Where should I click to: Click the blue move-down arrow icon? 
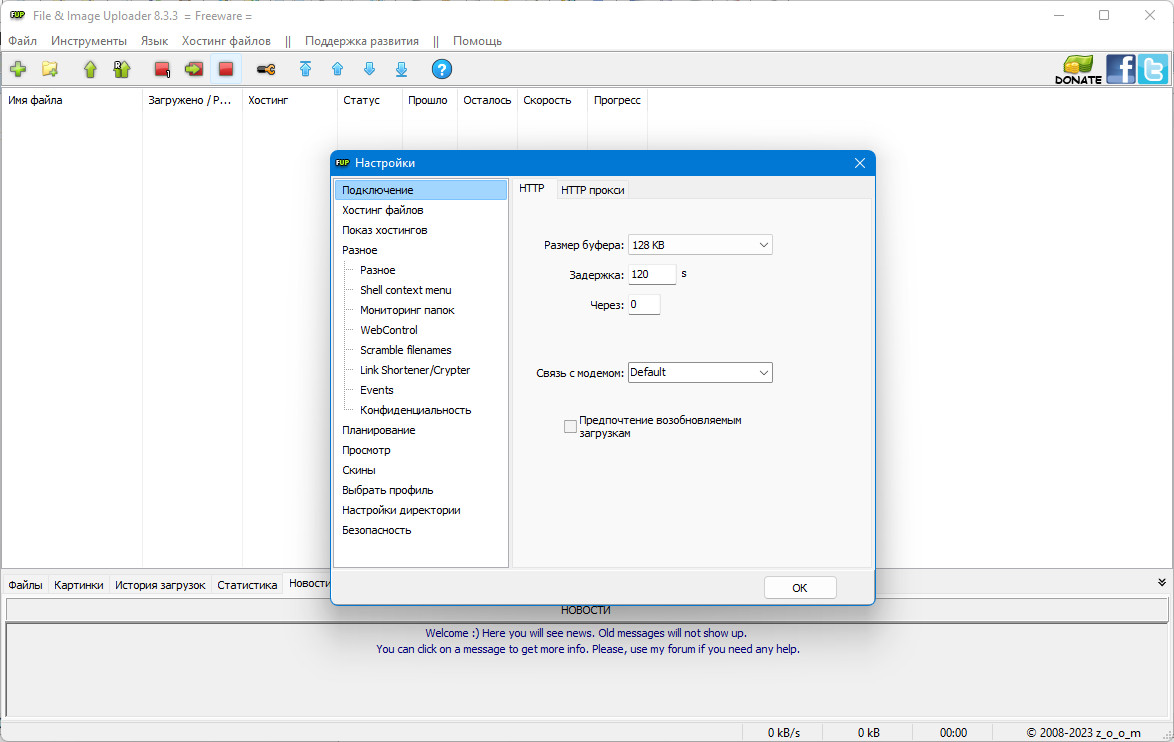(369, 70)
